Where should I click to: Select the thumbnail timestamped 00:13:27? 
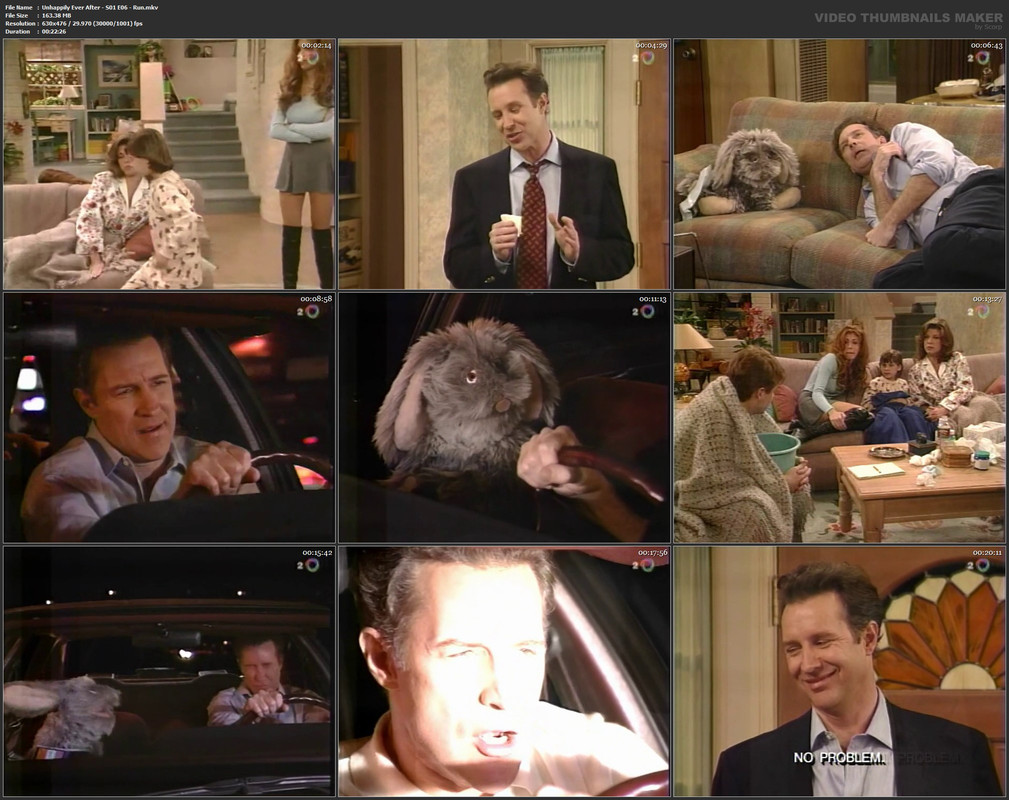[x=839, y=418]
